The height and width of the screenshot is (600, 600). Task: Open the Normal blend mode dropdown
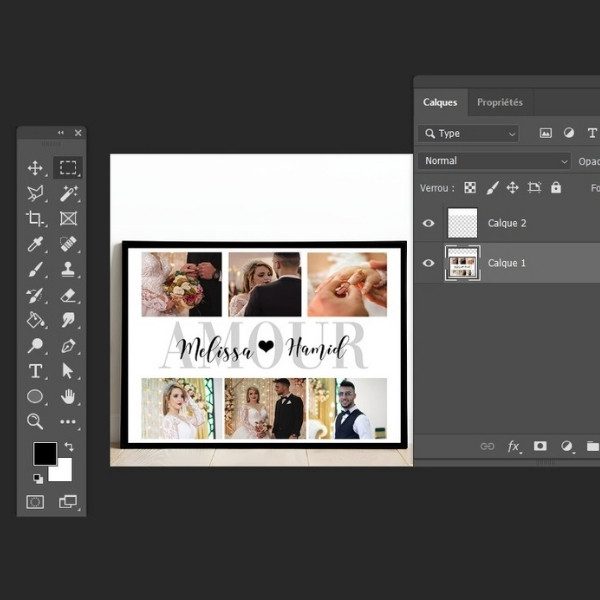pos(494,161)
